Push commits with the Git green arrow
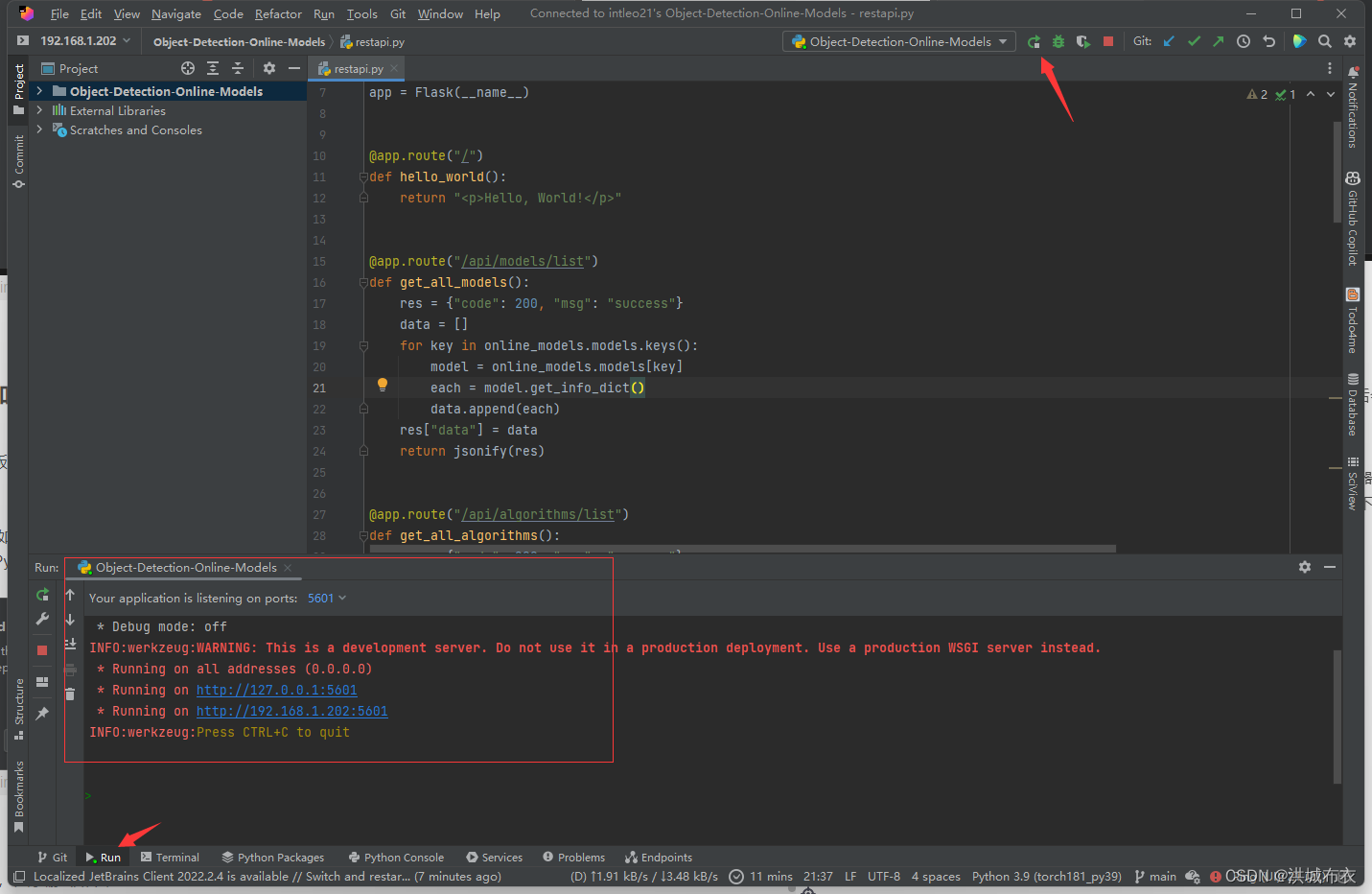The width and height of the screenshot is (1372, 894). [x=1218, y=41]
